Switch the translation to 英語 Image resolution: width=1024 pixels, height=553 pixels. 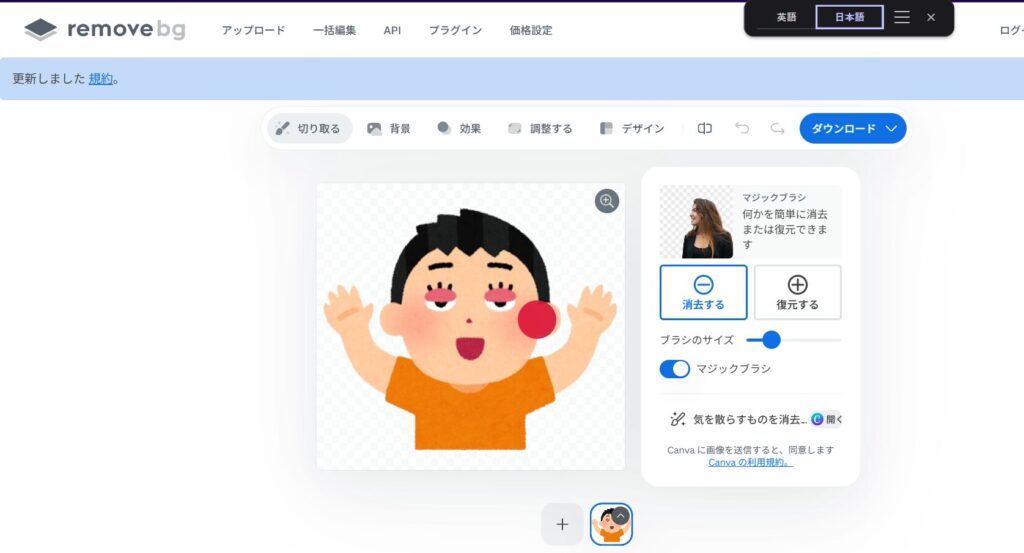(786, 17)
